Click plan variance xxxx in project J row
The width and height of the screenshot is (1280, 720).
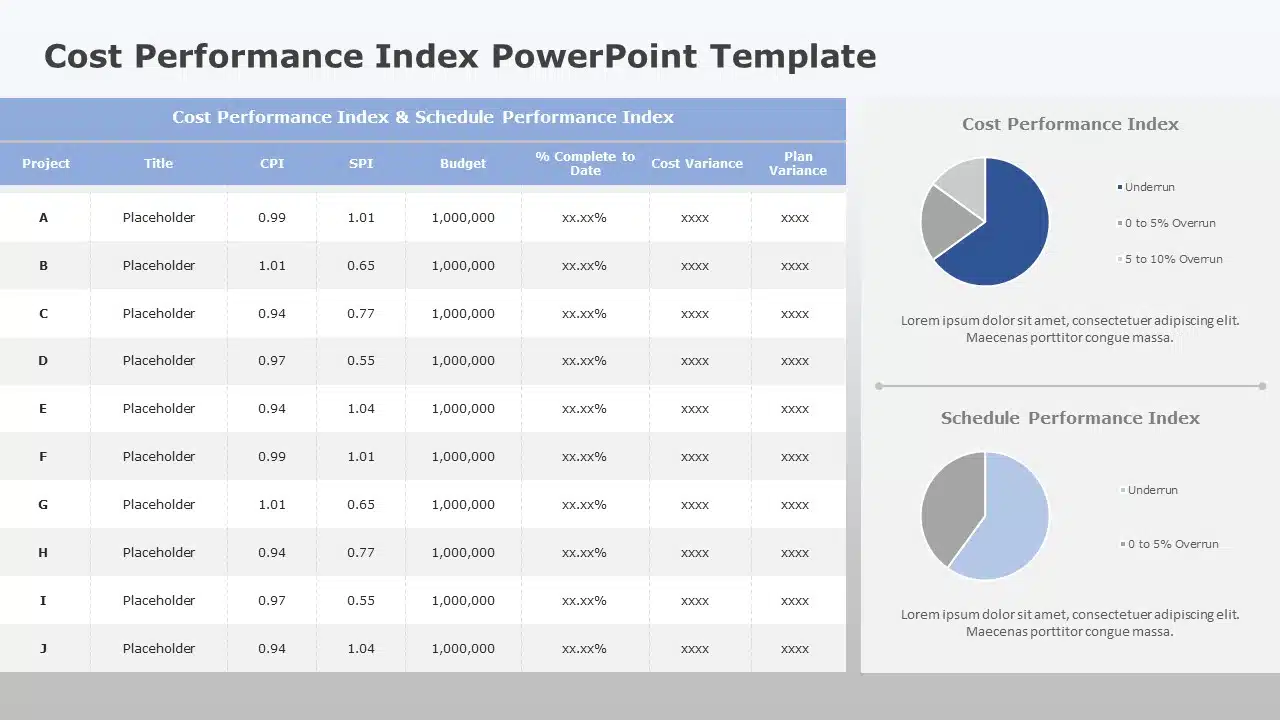(x=795, y=648)
